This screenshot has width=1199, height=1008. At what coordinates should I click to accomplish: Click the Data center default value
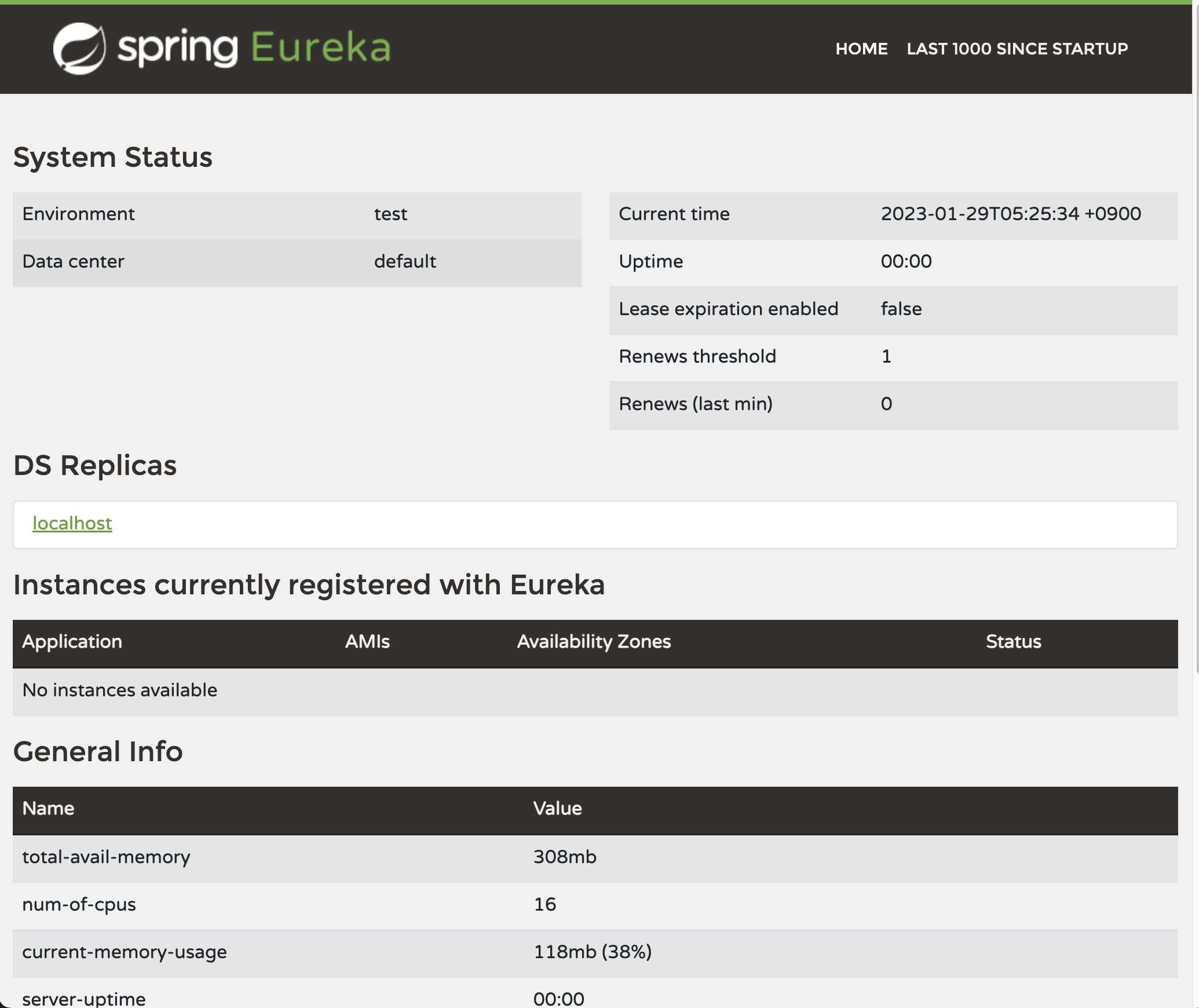coord(405,262)
